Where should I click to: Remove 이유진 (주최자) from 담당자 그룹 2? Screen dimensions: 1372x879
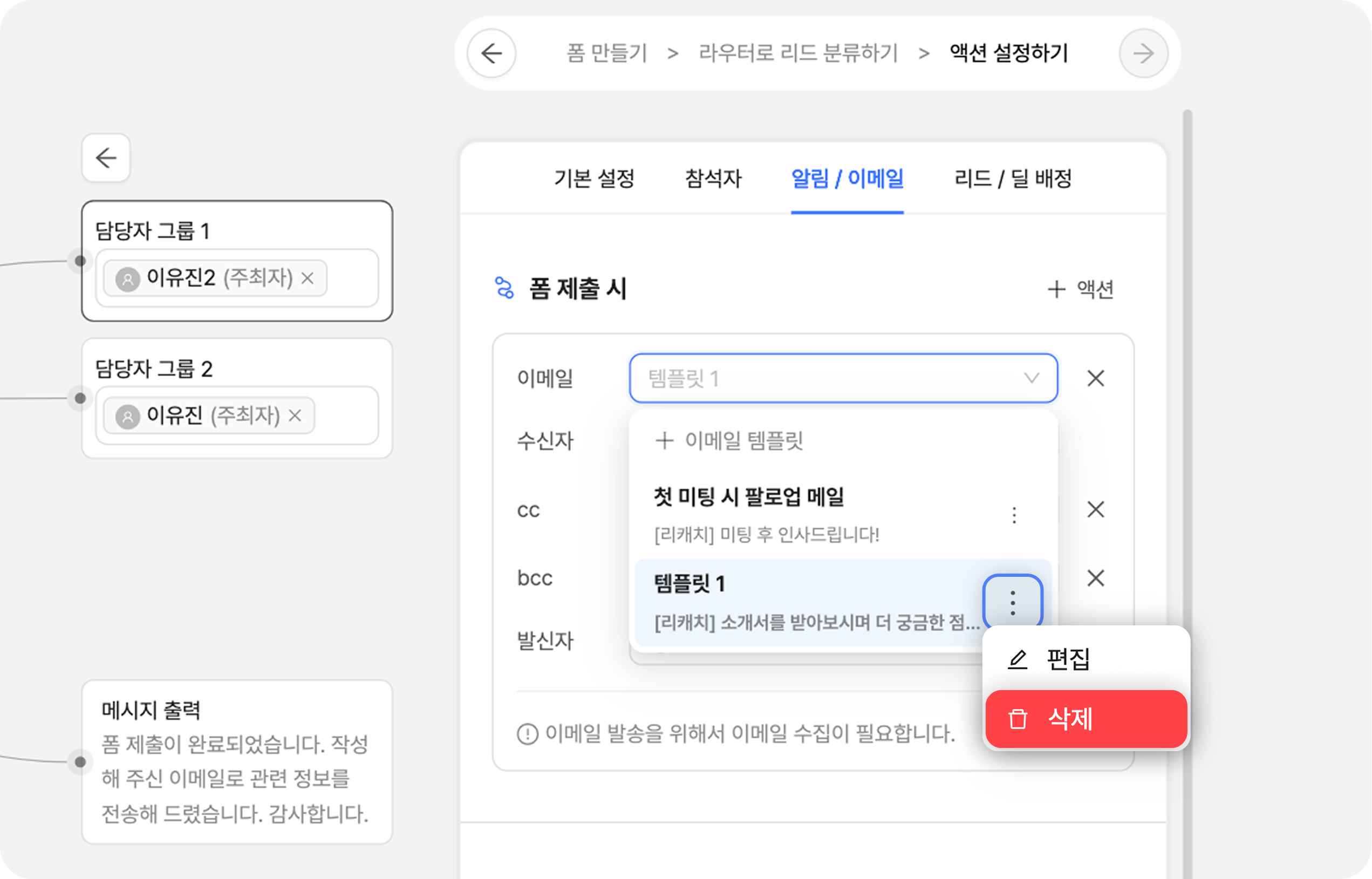[295, 415]
